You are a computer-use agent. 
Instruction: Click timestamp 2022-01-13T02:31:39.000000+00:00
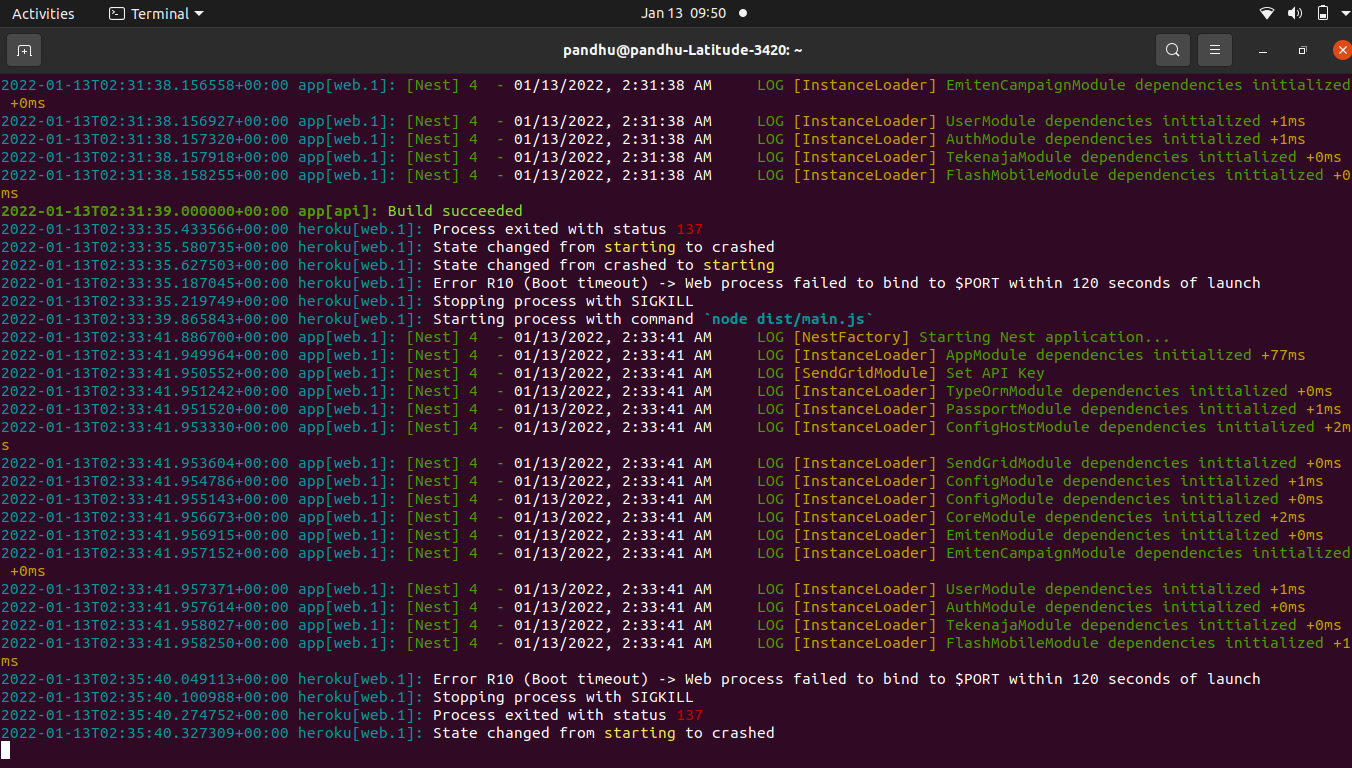145,211
